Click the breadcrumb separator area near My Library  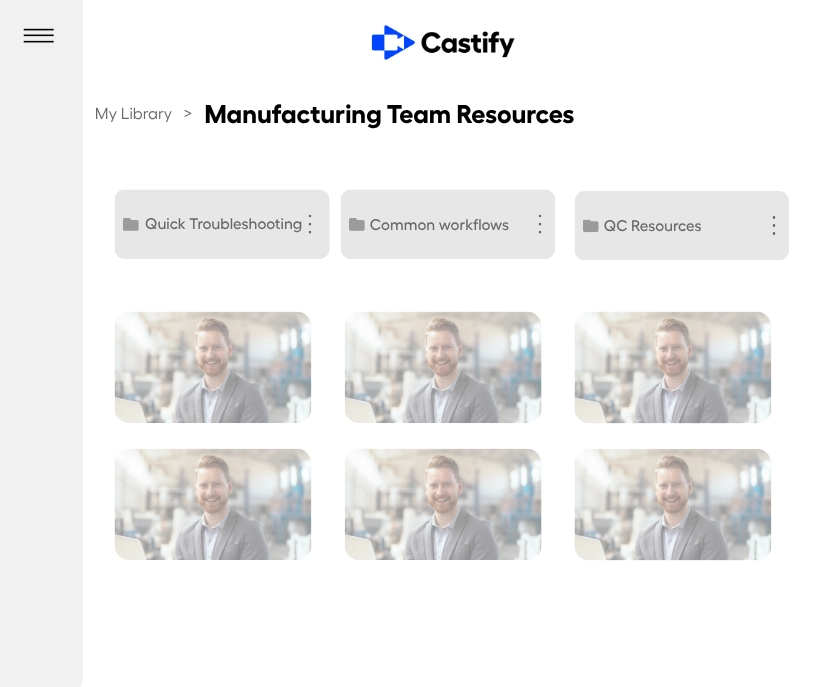[187, 114]
